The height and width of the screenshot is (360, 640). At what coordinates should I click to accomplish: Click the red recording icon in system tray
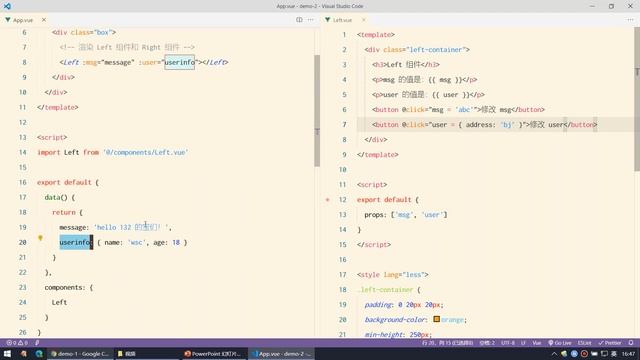pos(584,354)
